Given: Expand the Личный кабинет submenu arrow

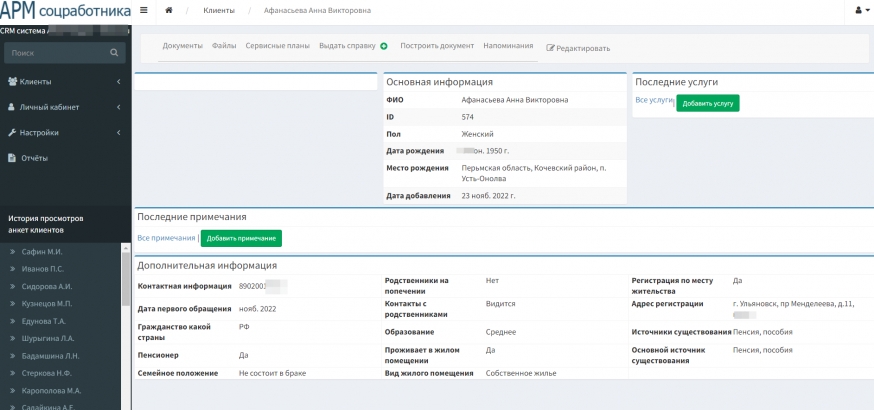Looking at the screenshot, I should point(119,108).
